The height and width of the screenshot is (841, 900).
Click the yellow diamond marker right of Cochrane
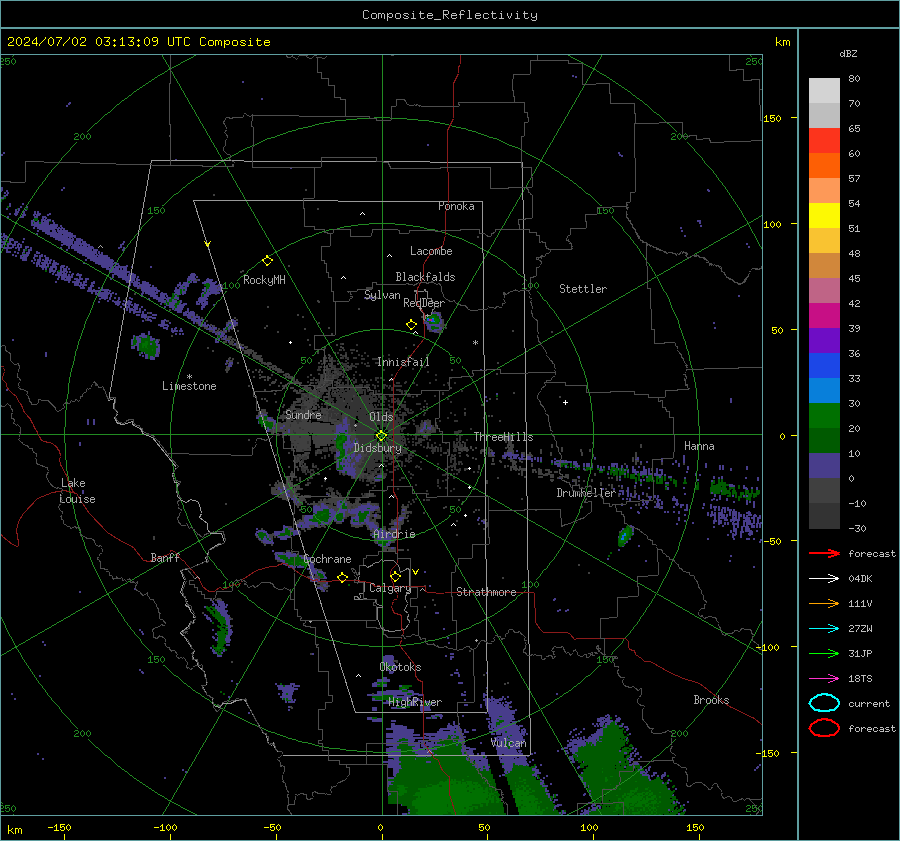point(342,578)
